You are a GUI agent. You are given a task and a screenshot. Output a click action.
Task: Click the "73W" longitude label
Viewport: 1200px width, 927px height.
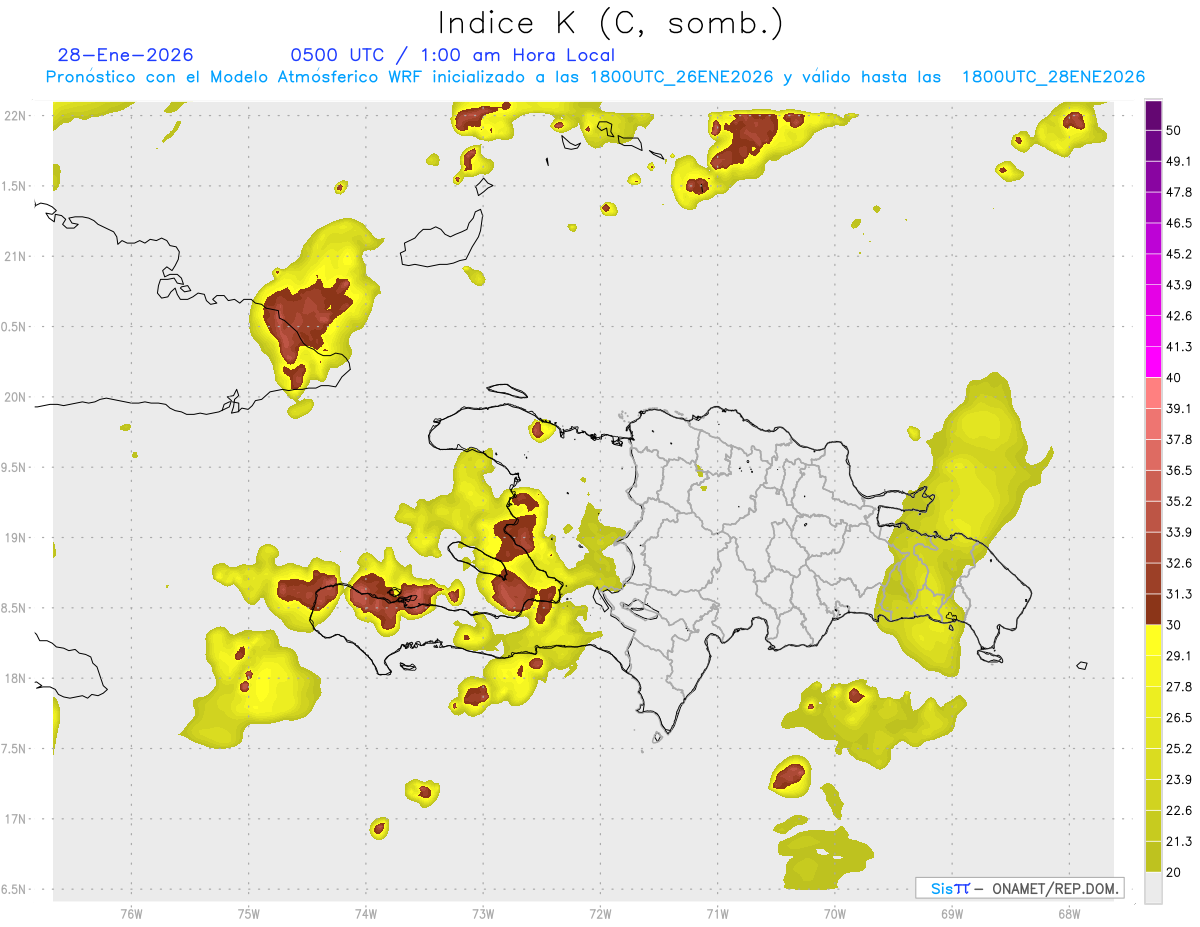[483, 914]
